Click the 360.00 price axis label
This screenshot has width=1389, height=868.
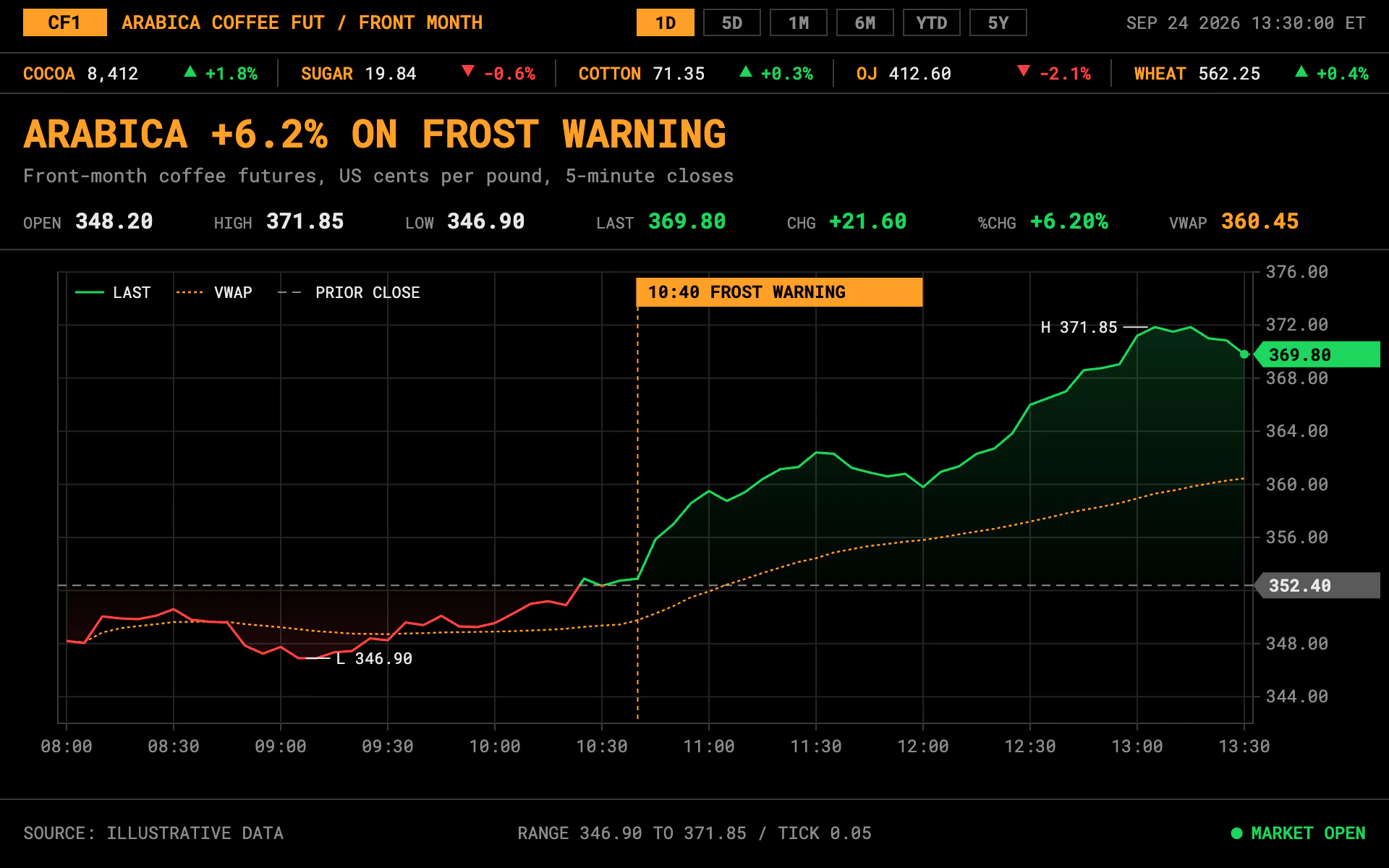pyautogui.click(x=1297, y=484)
